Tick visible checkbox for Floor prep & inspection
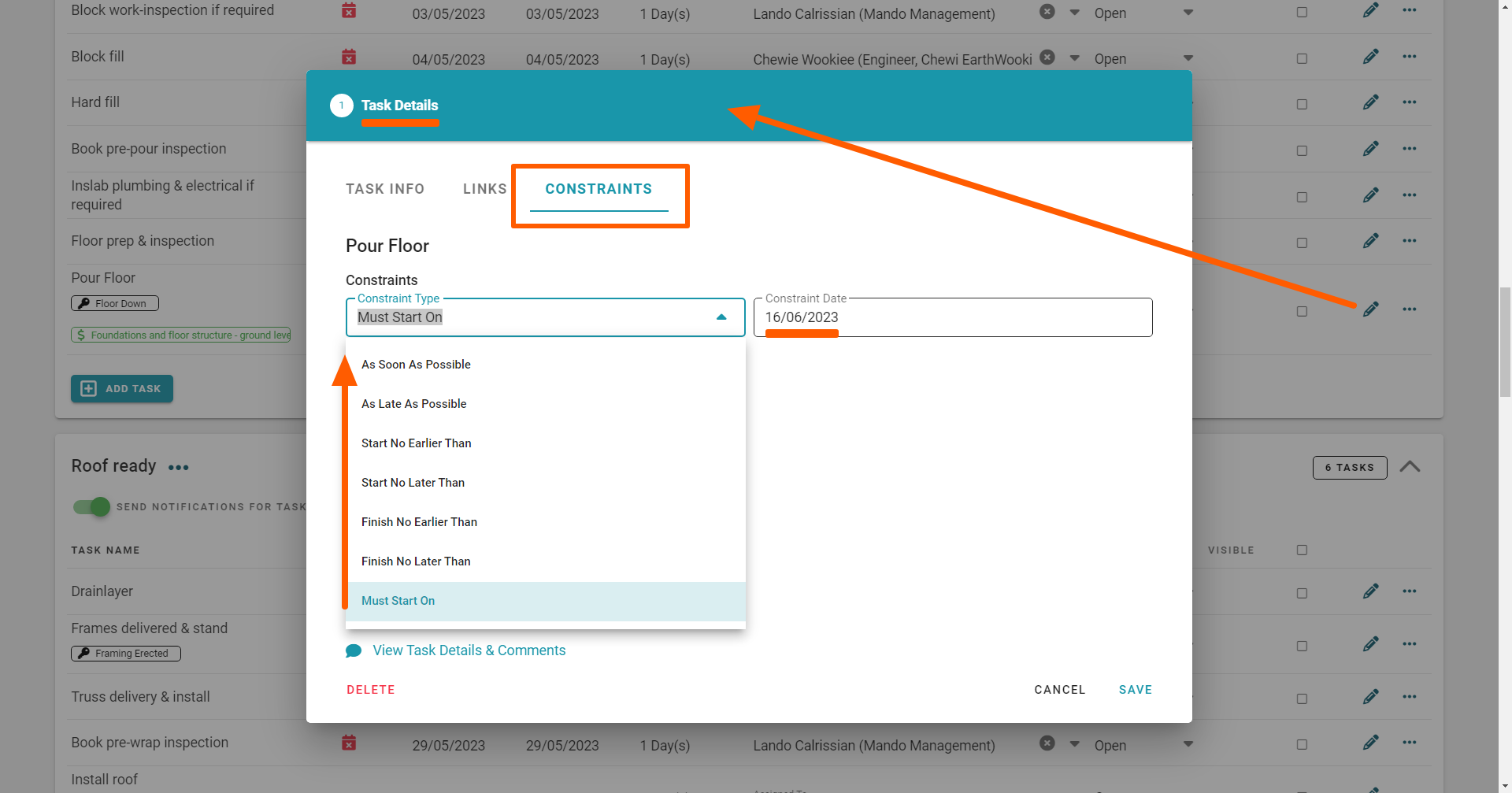This screenshot has height=793, width=1512. coord(1302,243)
